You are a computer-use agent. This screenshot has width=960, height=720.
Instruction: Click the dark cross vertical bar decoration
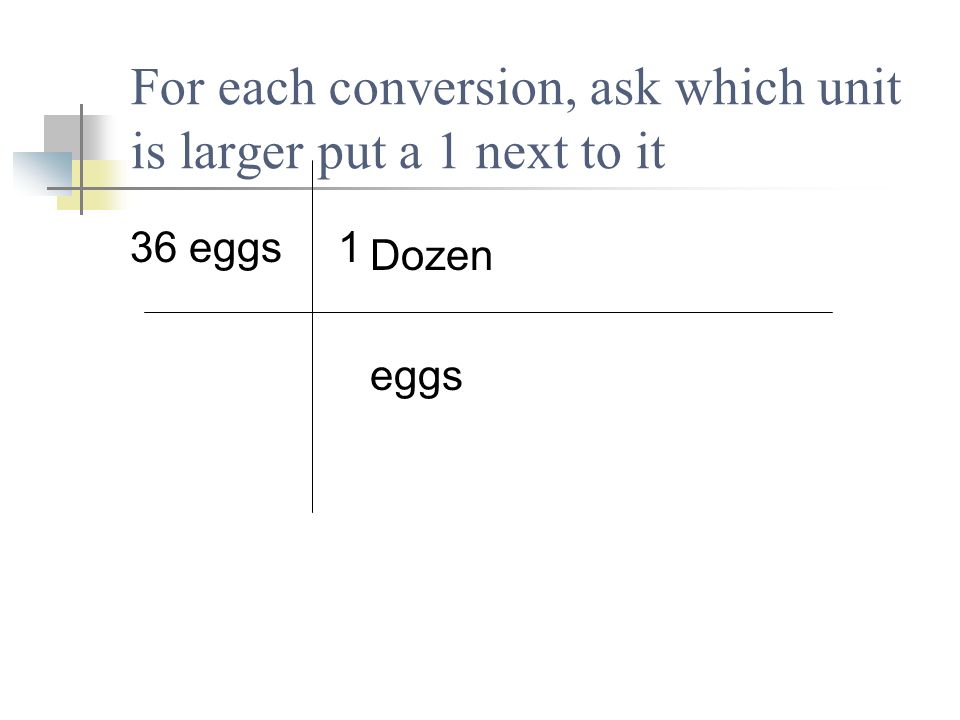tap(81, 159)
